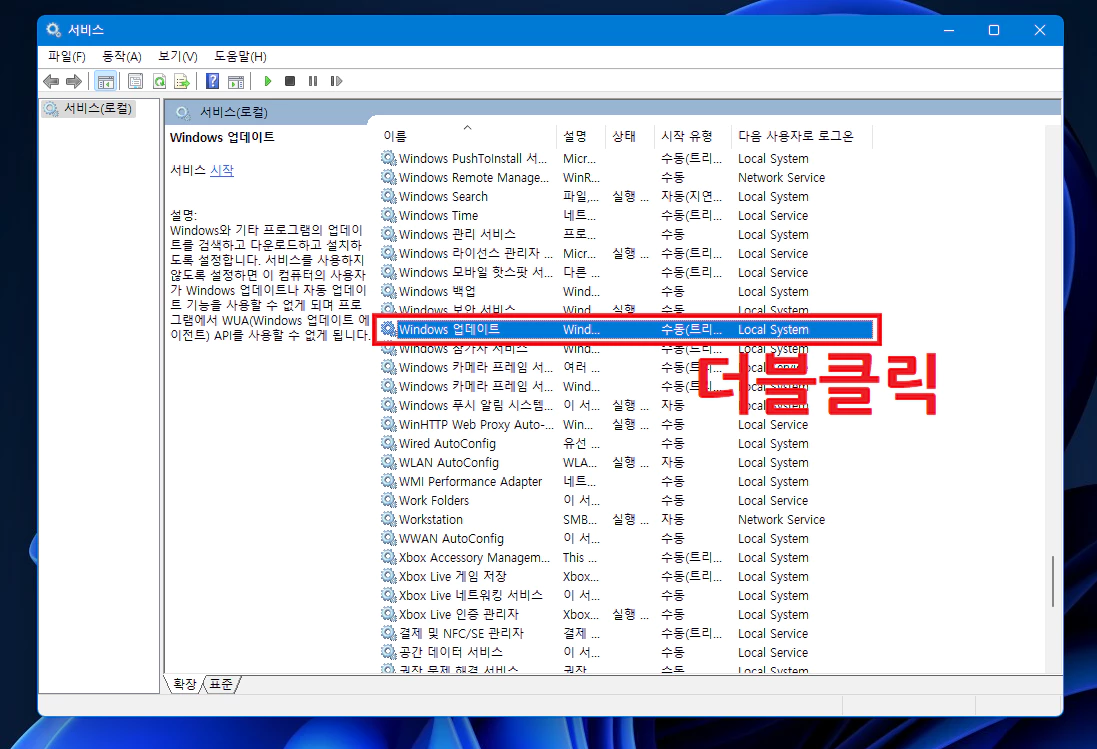This screenshot has width=1097, height=749.
Task: Click the Export list toolbar icon
Action: tap(182, 81)
